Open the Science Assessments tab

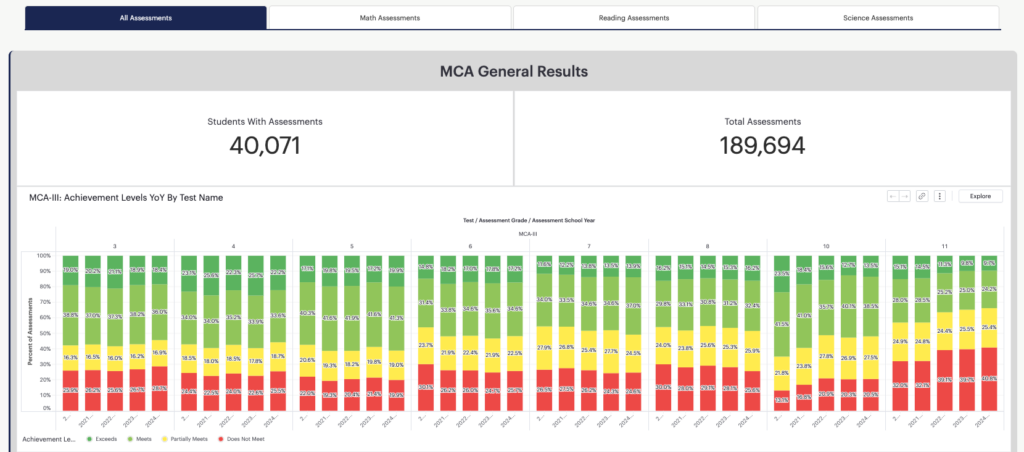(x=878, y=18)
